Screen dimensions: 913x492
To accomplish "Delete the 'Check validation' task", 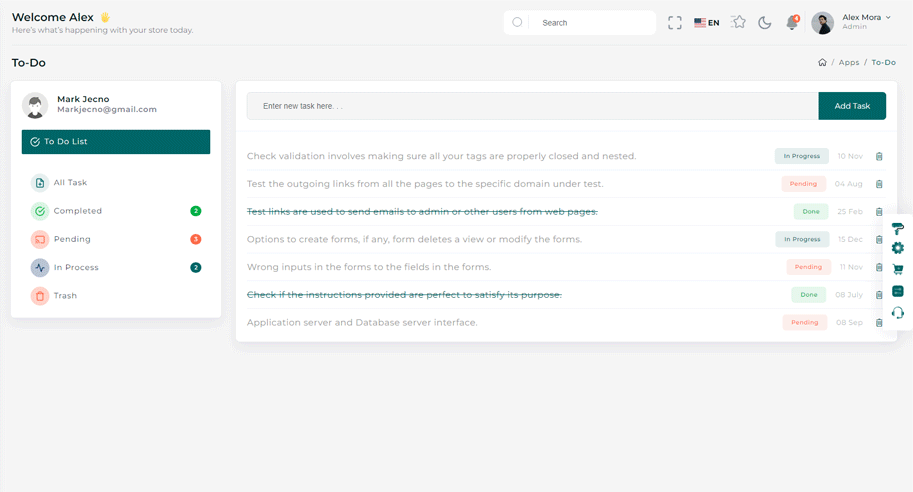I will pyautogui.click(x=879, y=157).
